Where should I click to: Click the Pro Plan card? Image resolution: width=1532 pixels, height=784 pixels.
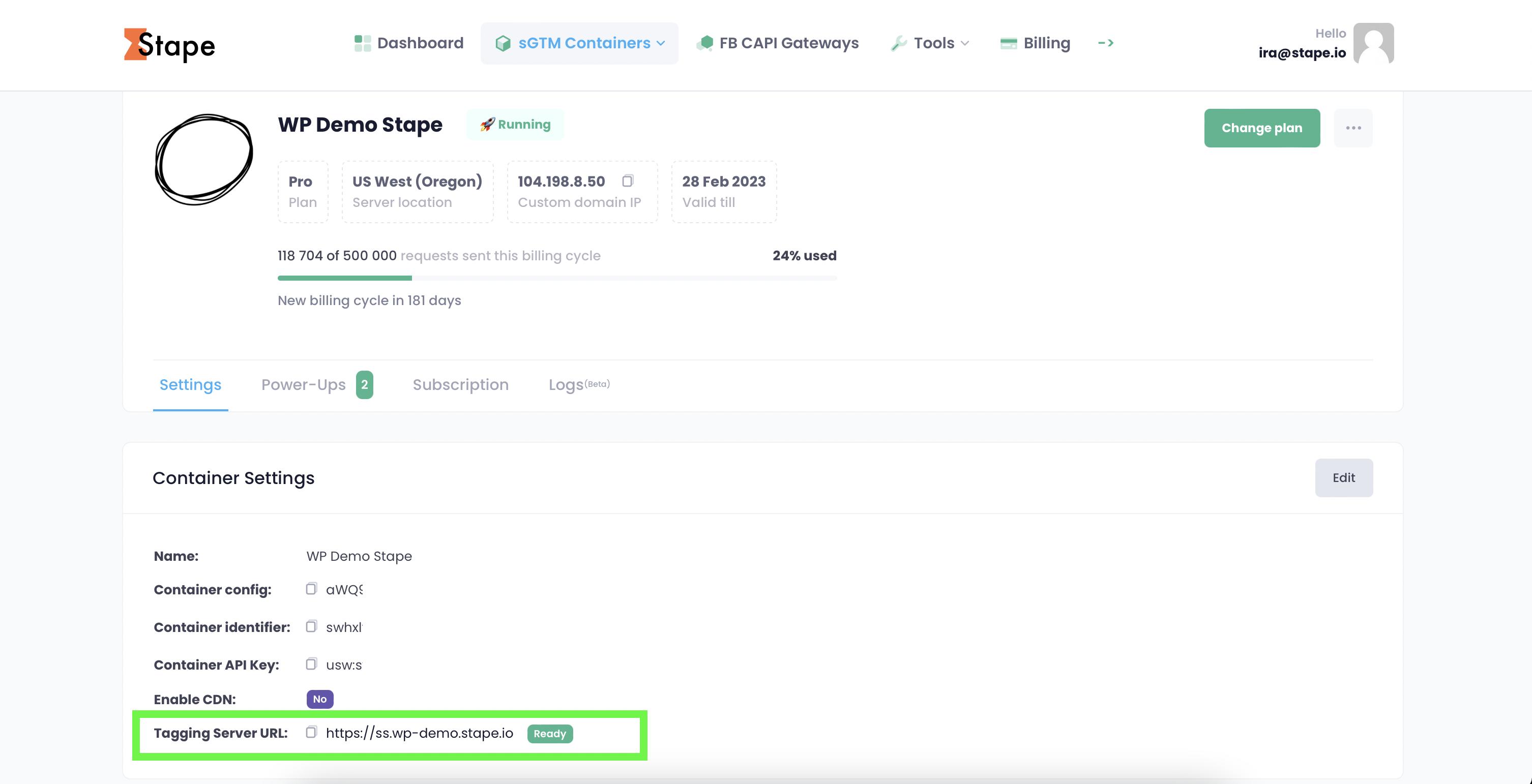[303, 191]
